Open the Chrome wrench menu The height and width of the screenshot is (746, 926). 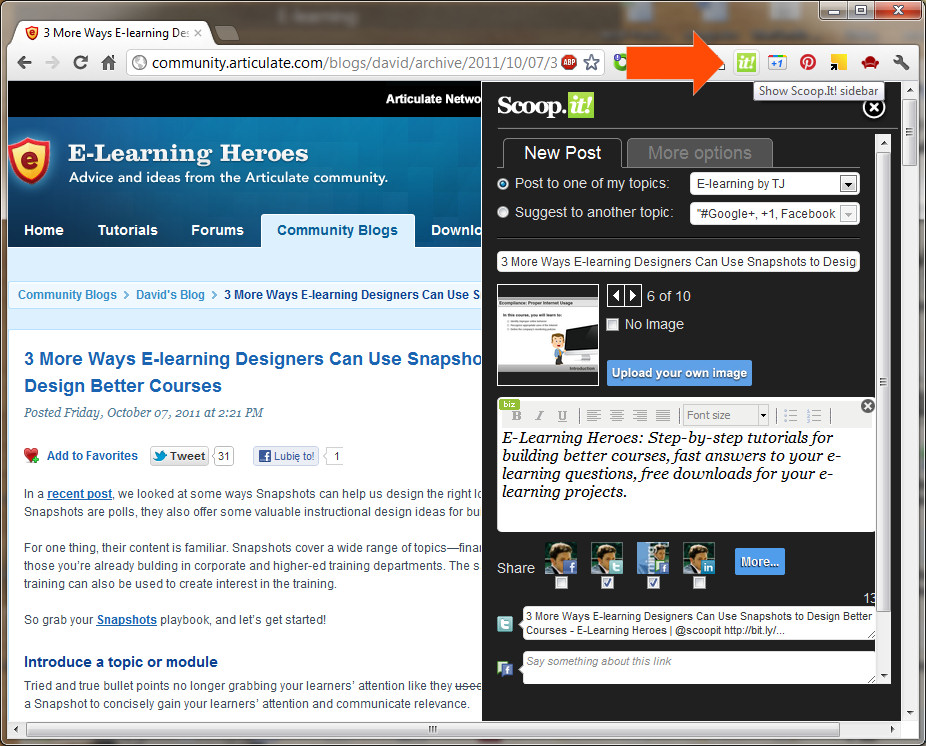[901, 62]
